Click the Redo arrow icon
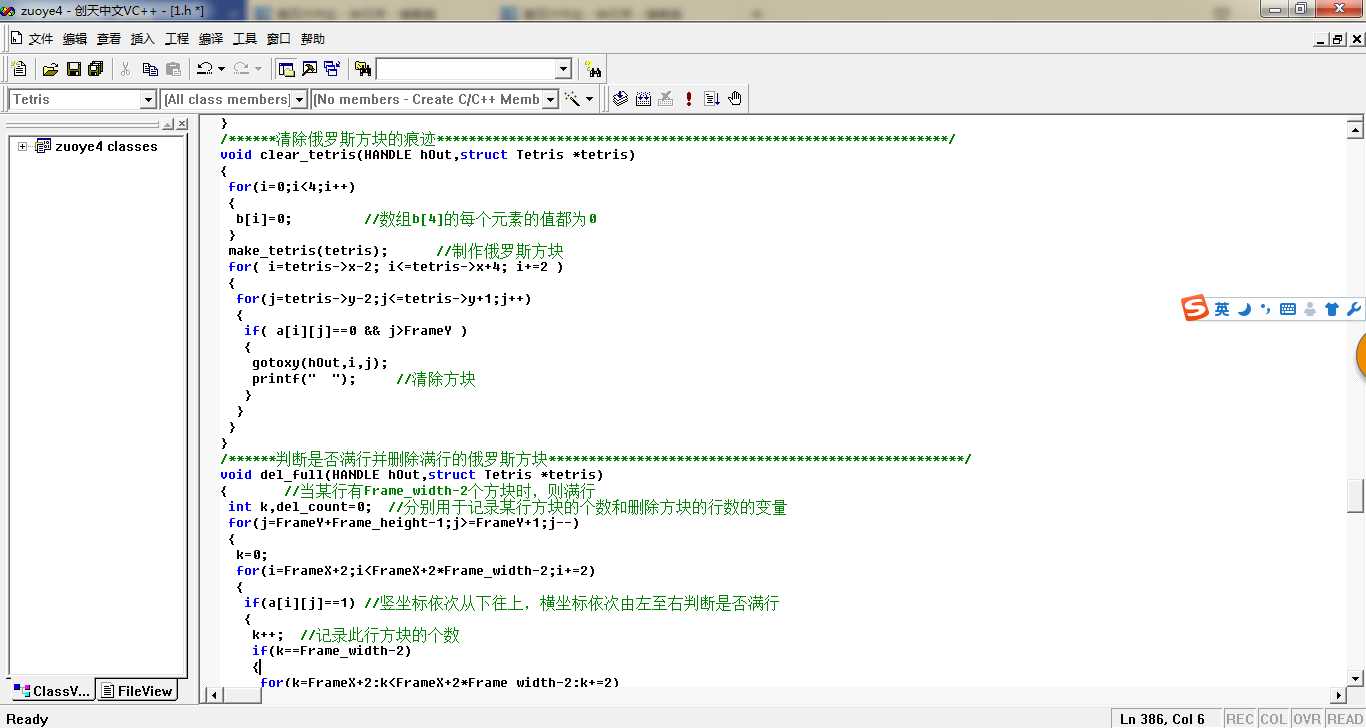Screen dimensions: 1366x728 click(x=240, y=69)
